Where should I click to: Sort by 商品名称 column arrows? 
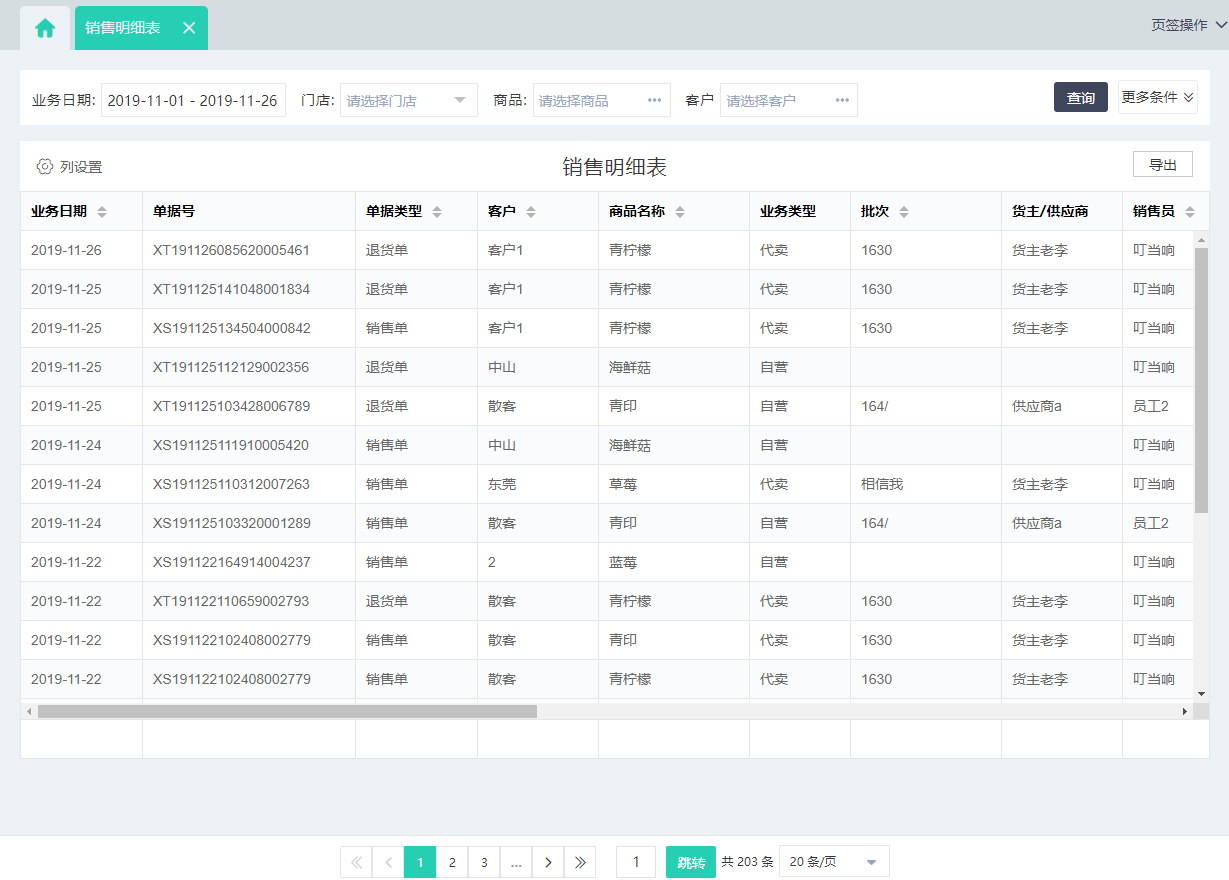click(680, 212)
